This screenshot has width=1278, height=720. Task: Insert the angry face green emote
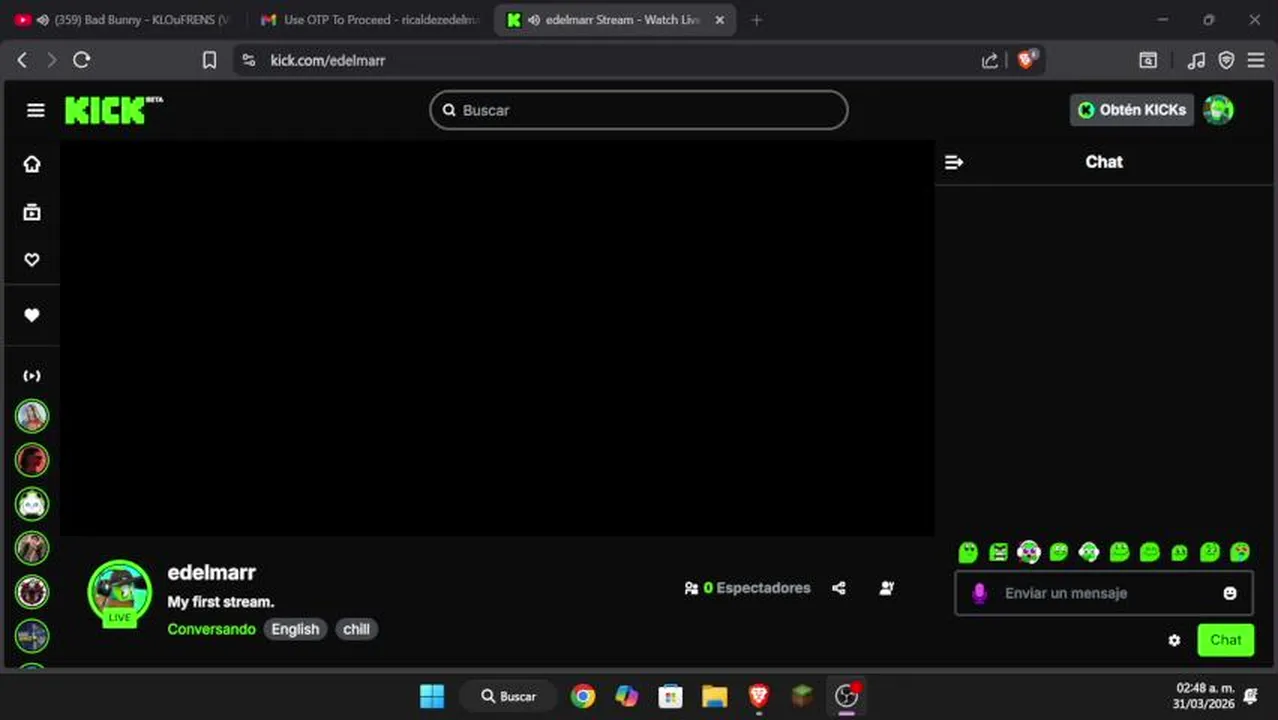pos(998,552)
